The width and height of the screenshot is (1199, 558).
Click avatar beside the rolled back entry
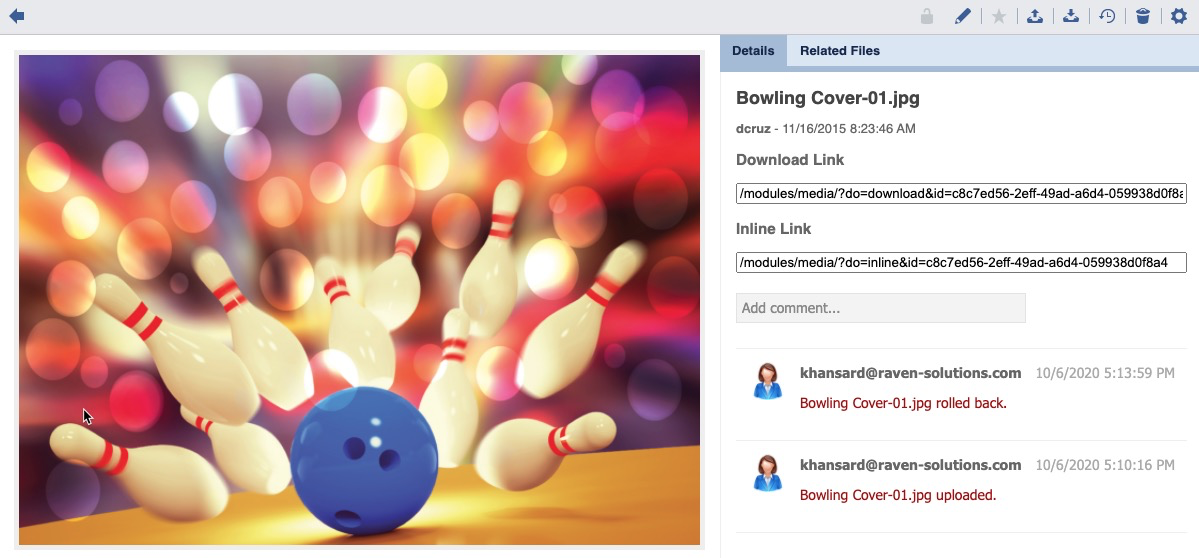click(768, 381)
